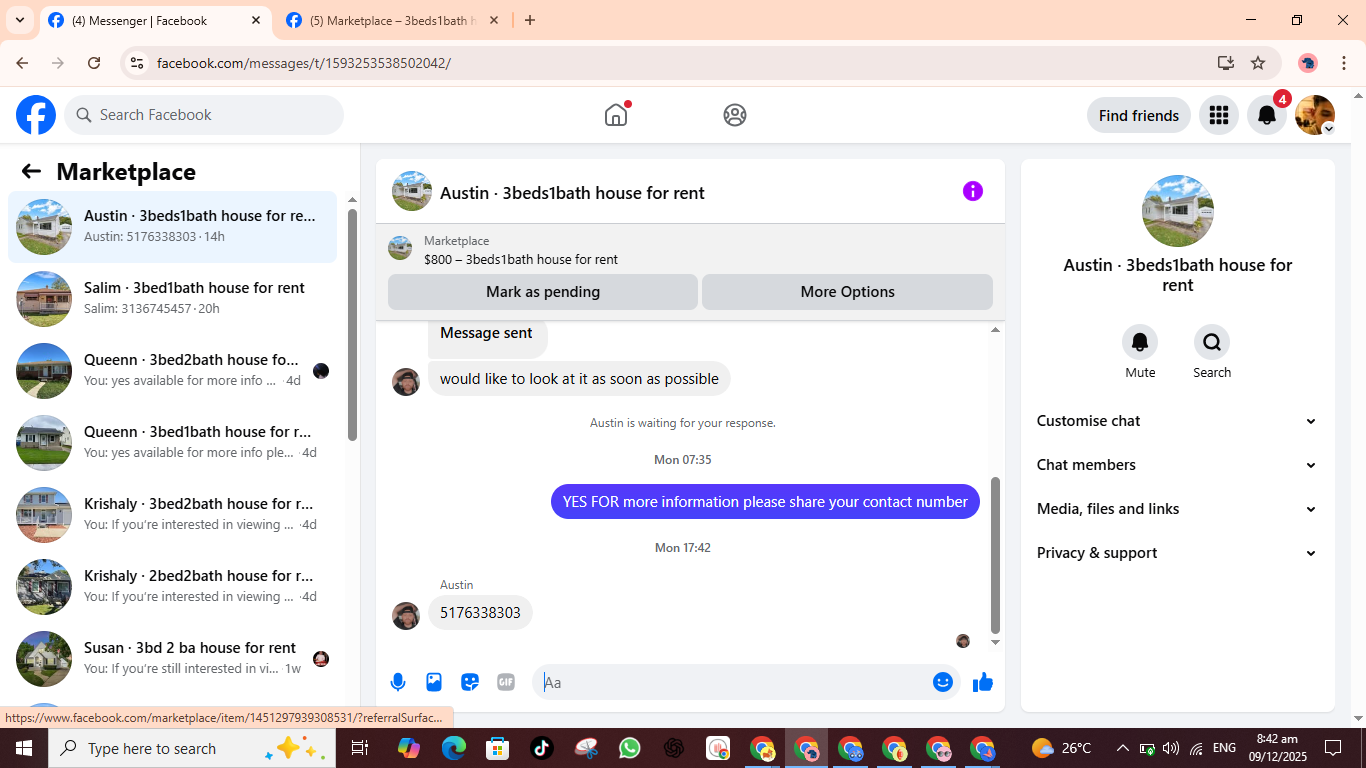
Task: Click the Search Facebook field
Action: [204, 115]
